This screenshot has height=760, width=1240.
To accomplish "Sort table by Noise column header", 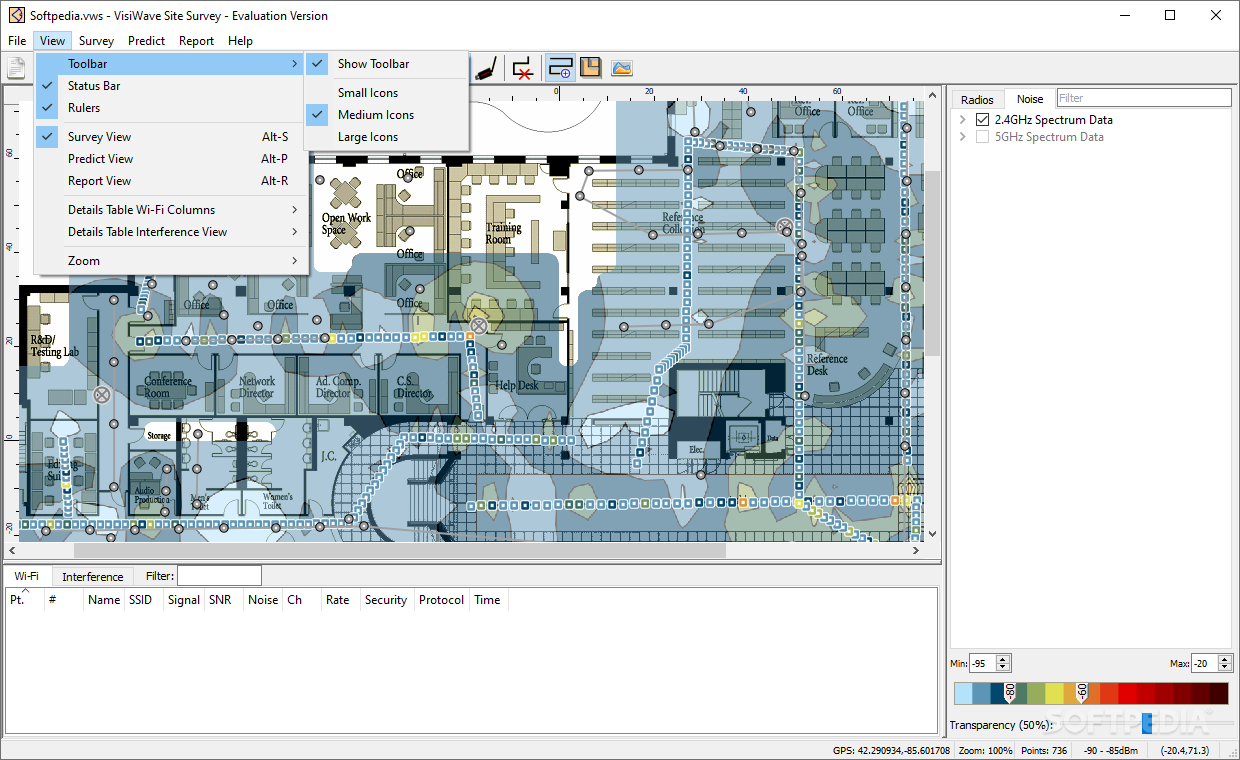I will pyautogui.click(x=264, y=600).
